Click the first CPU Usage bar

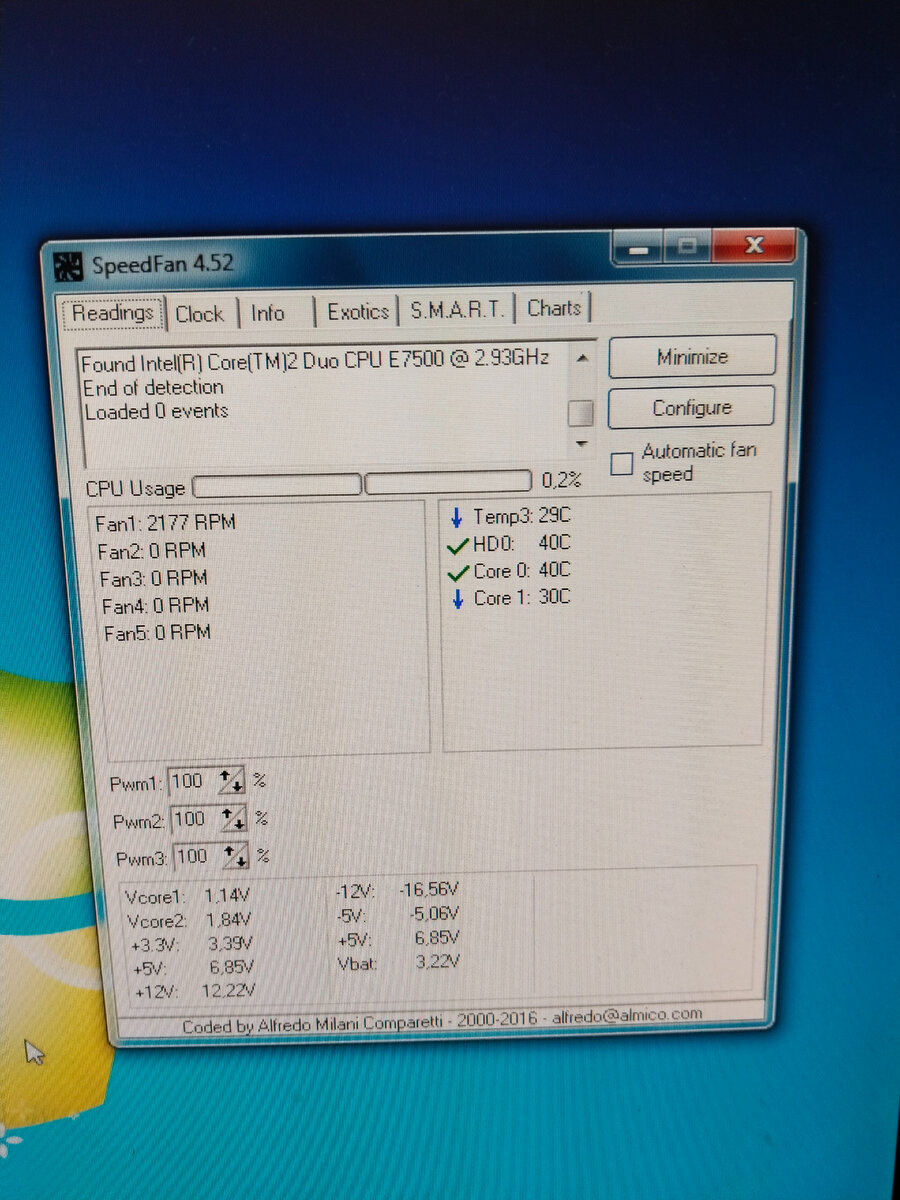pyautogui.click(x=276, y=485)
